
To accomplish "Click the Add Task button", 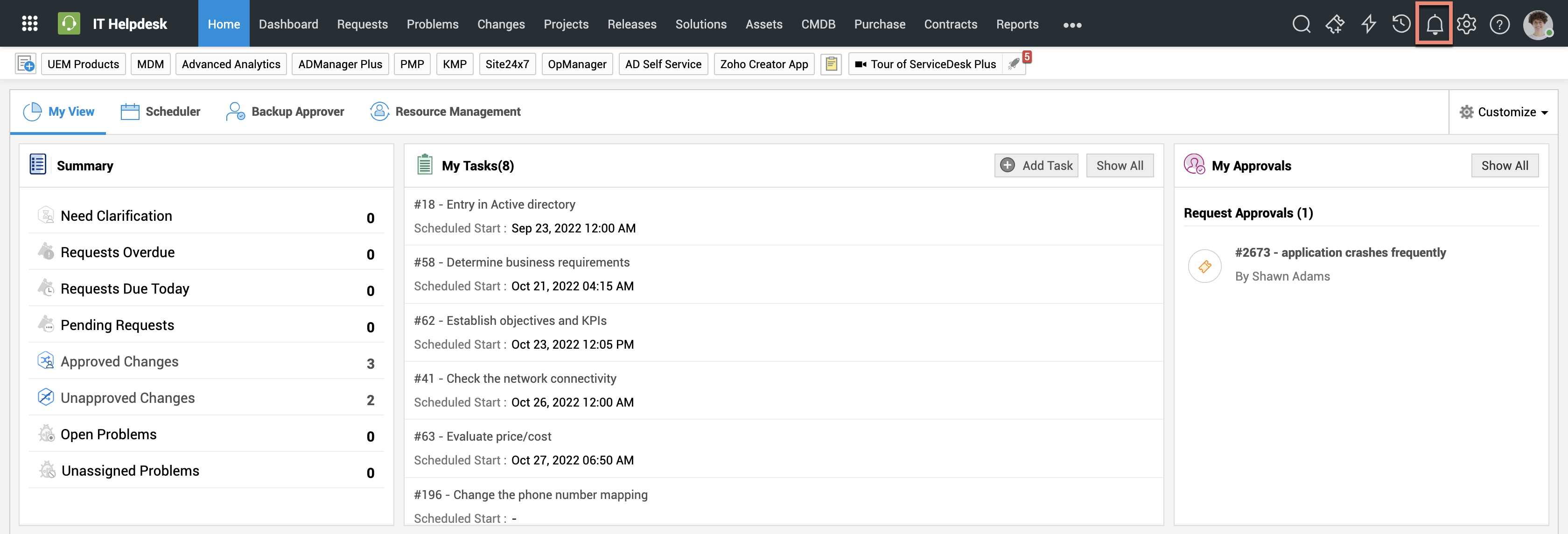I will pos(1036,166).
